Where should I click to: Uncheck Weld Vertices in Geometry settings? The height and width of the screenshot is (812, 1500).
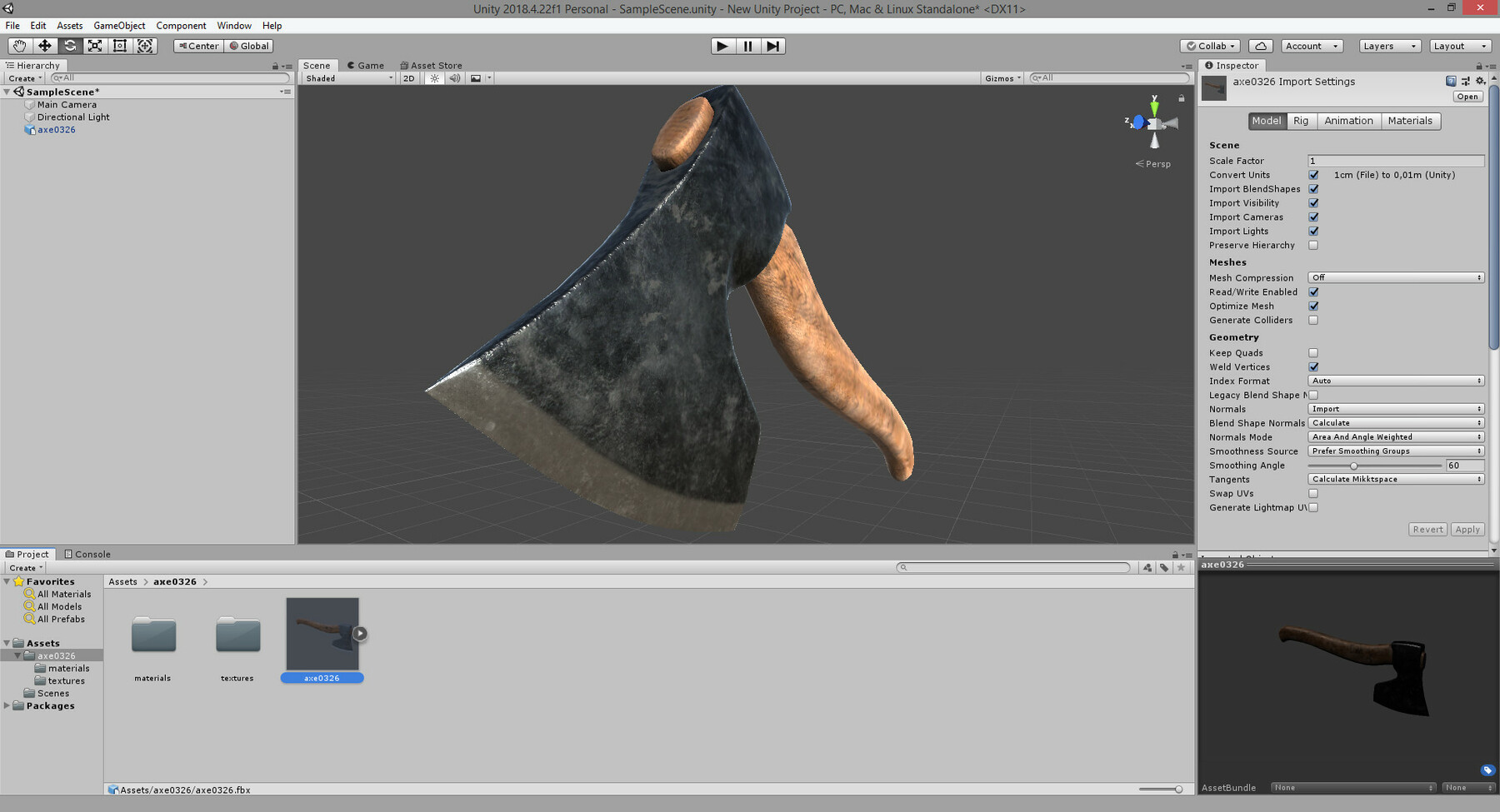tap(1313, 366)
